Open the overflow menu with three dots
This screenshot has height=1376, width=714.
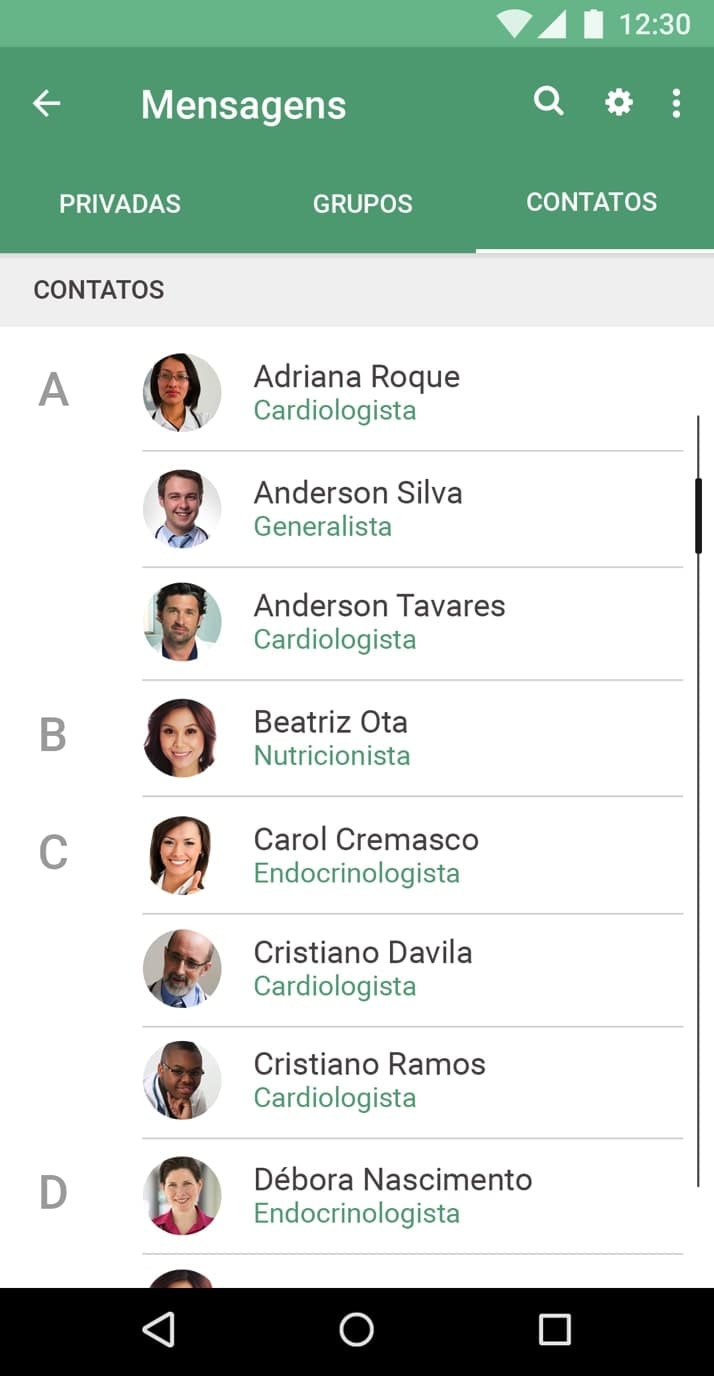coord(676,102)
